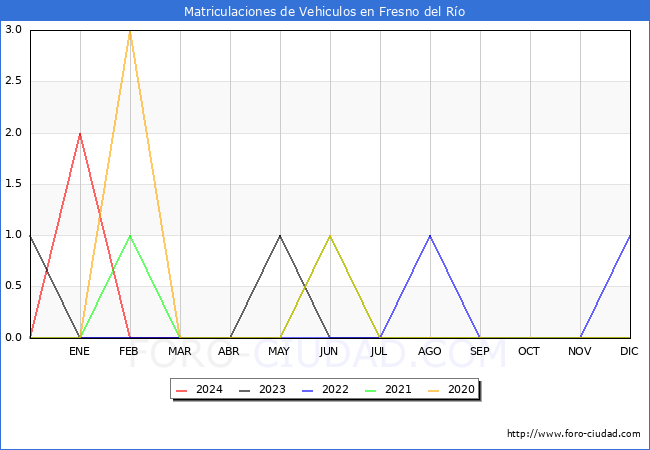This screenshot has width=650, height=450.
Task: Click the blue 2022 peak at AGO
Action: click(430, 236)
